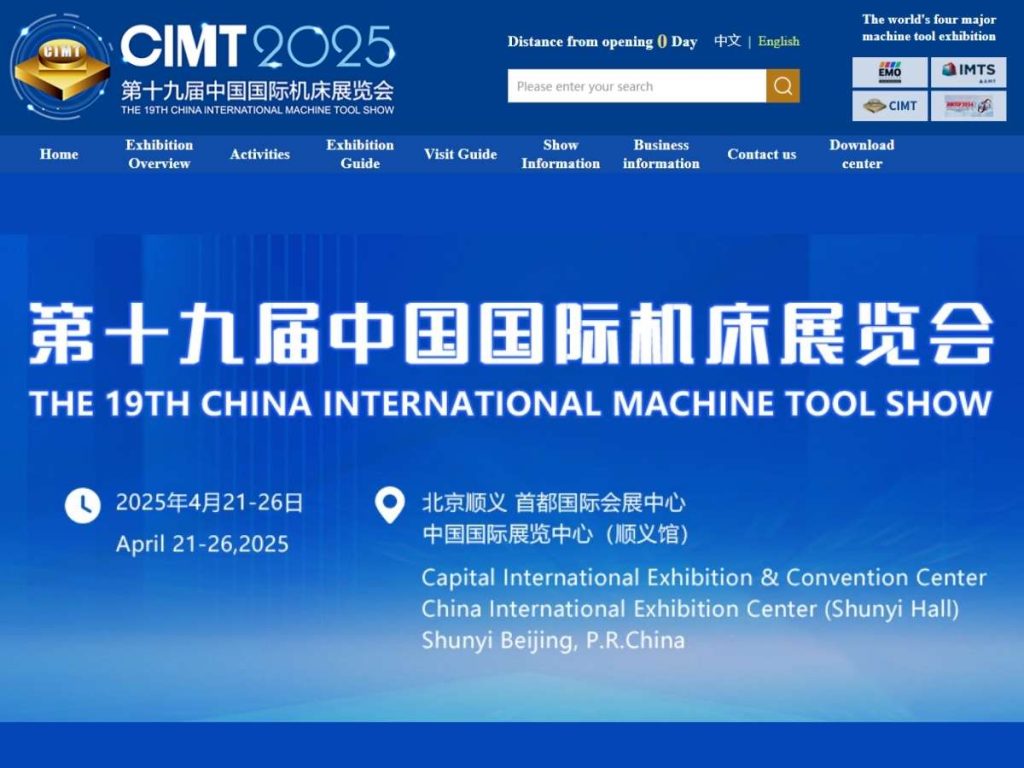This screenshot has width=1024, height=768.
Task: Click 'April 21-26,2025' date text
Action: click(202, 544)
